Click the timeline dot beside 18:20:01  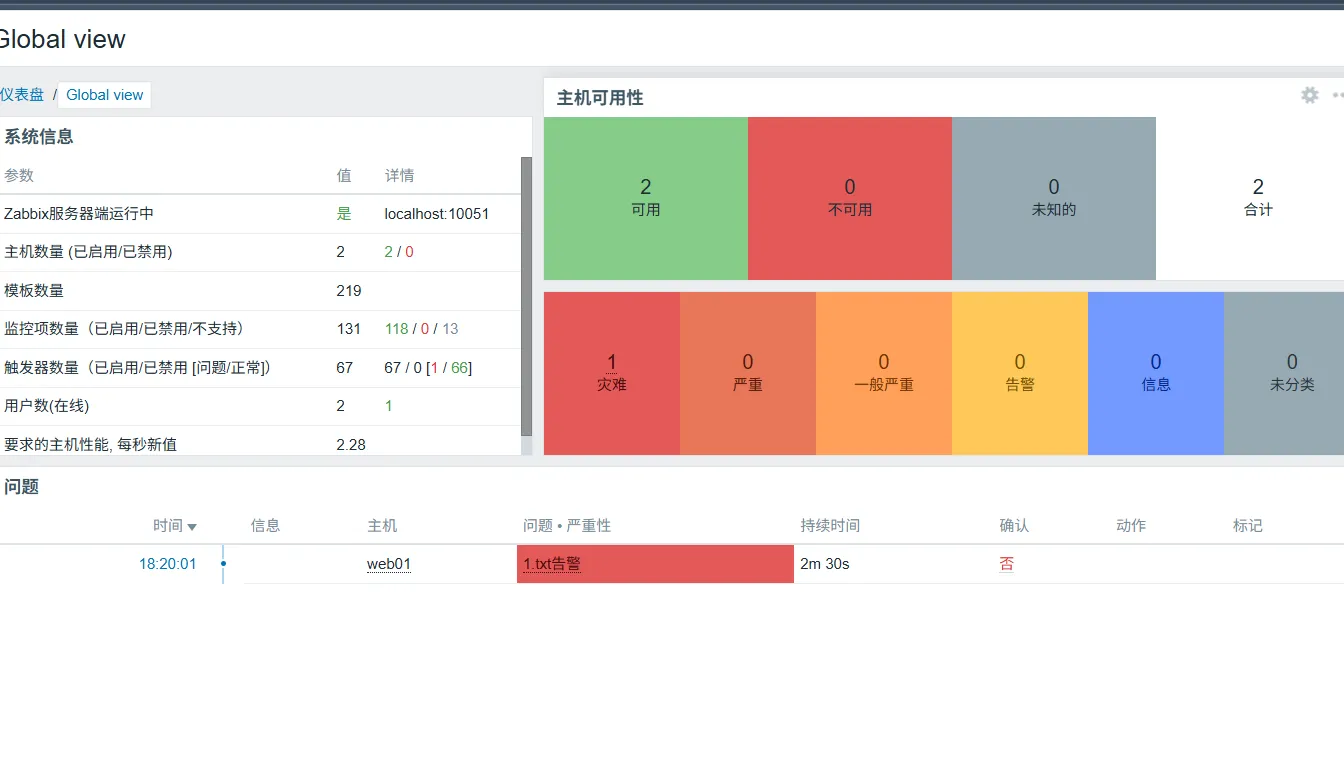[x=223, y=564]
